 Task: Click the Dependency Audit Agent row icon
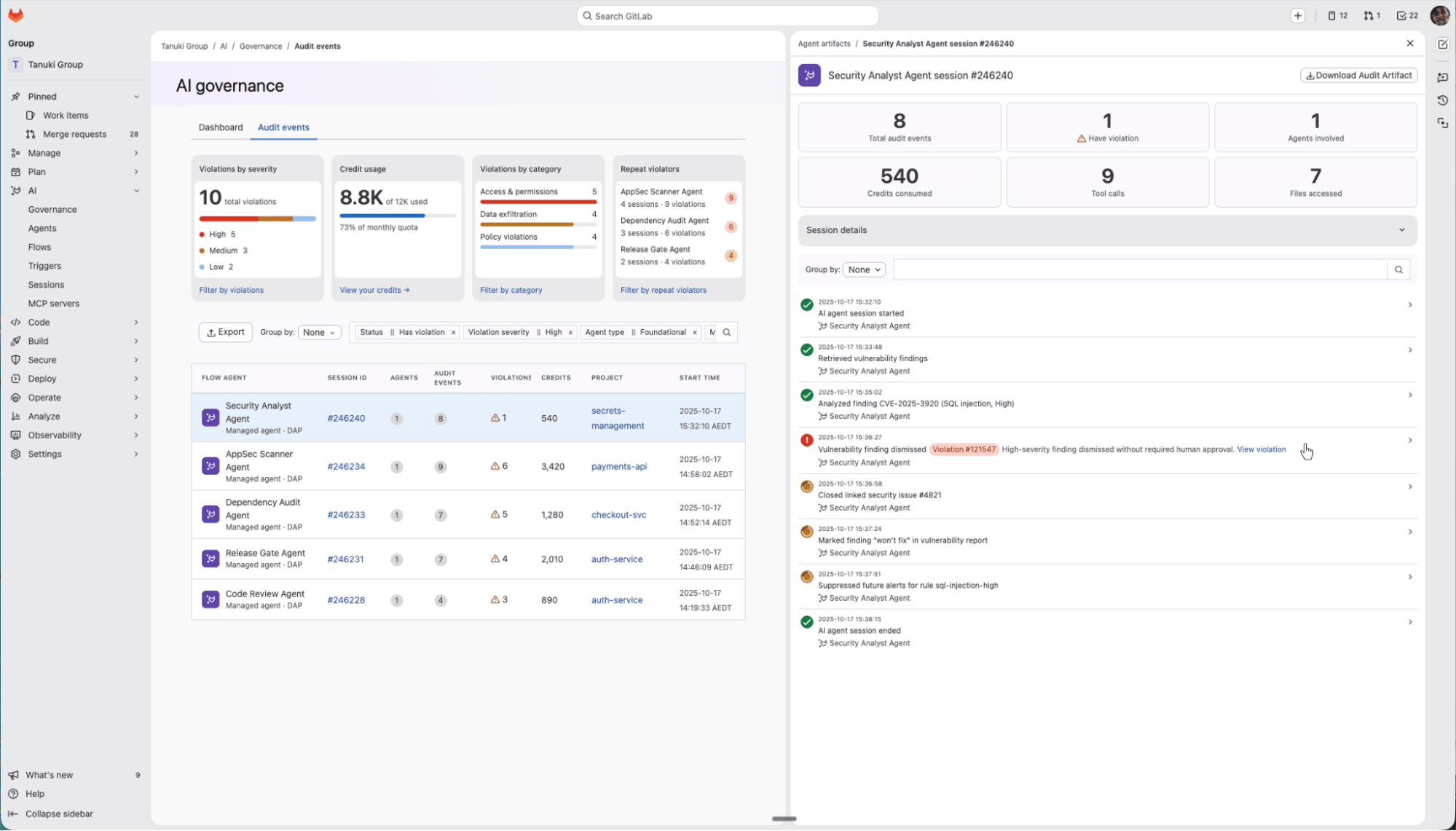[210, 514]
